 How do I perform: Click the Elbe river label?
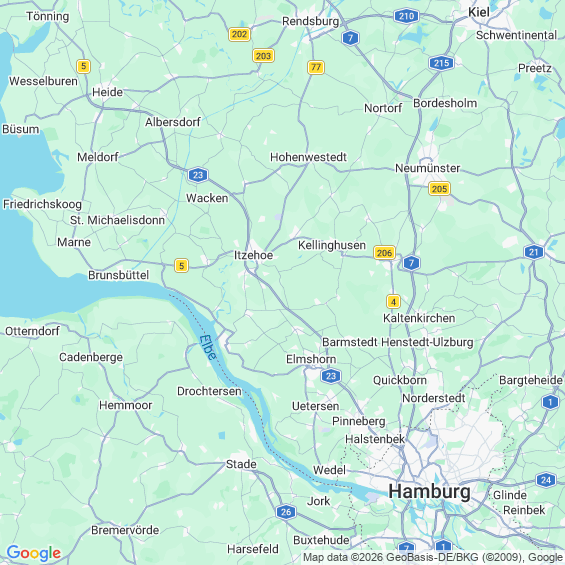[x=208, y=347]
